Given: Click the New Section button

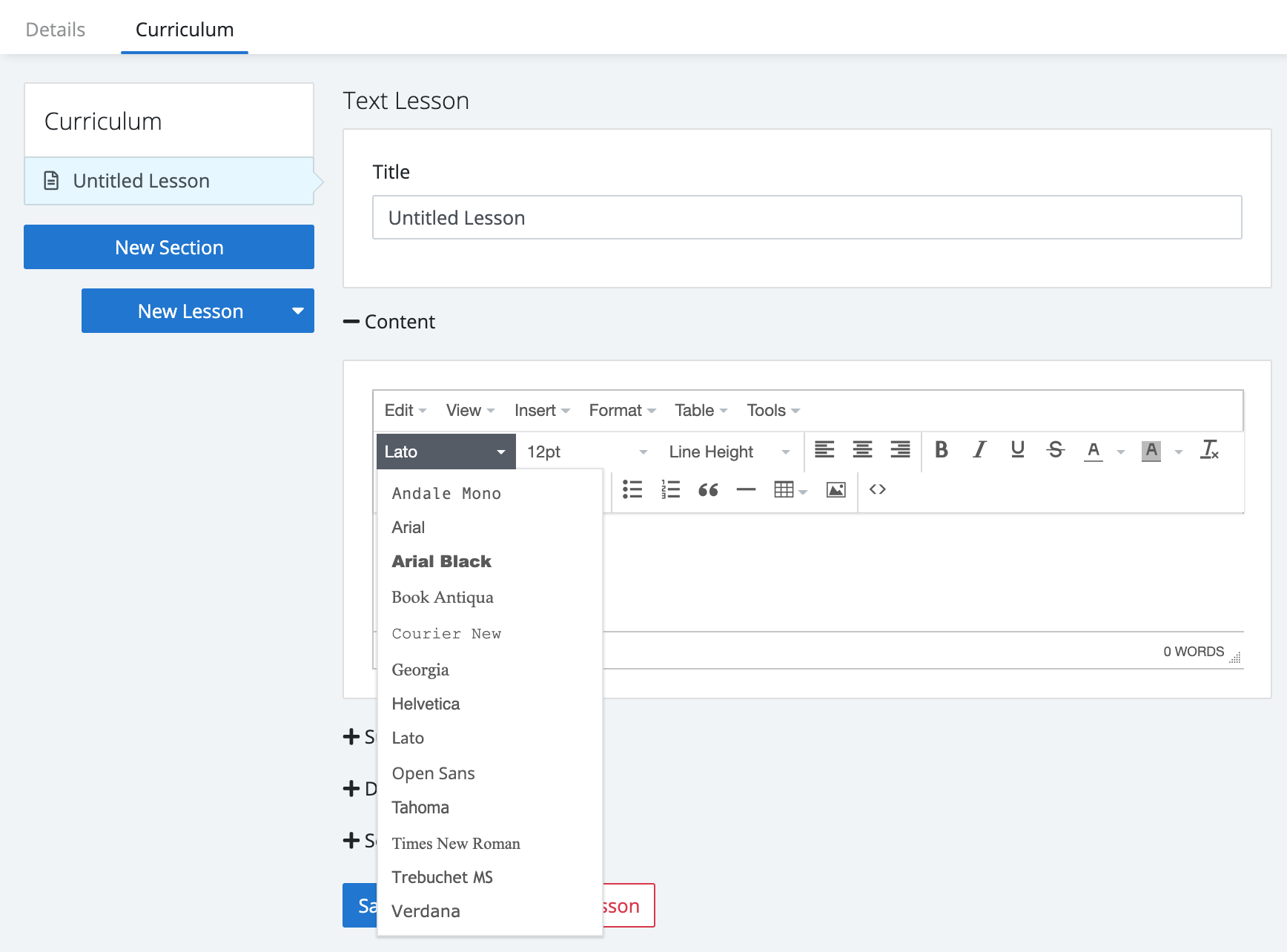Looking at the screenshot, I should click(169, 248).
